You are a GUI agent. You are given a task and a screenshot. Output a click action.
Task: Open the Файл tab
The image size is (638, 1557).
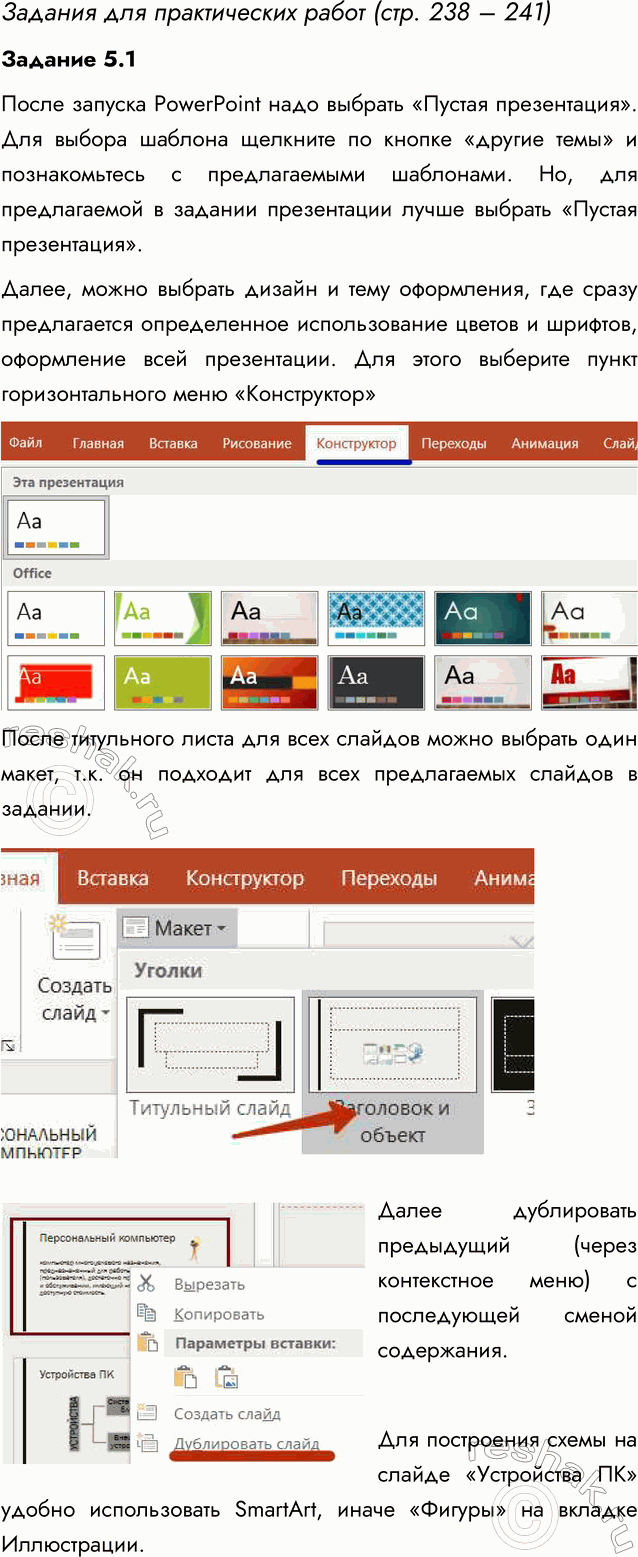point(26,443)
